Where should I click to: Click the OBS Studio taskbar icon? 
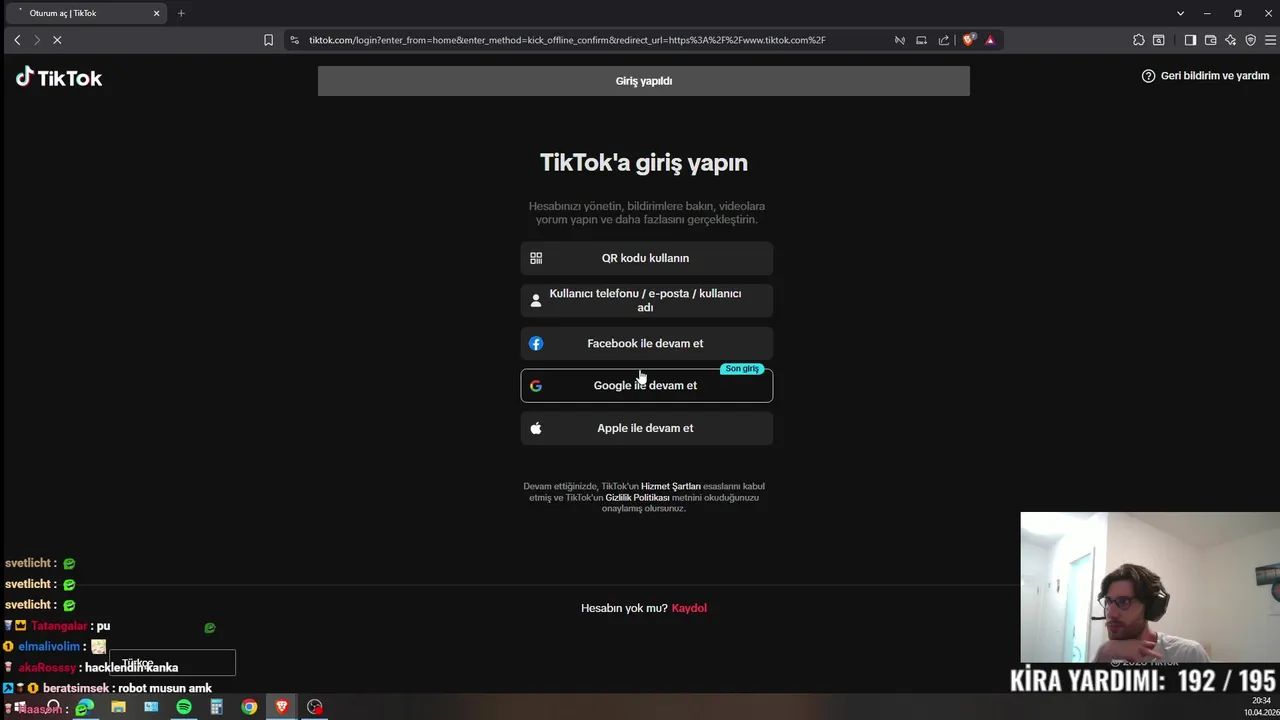315,707
